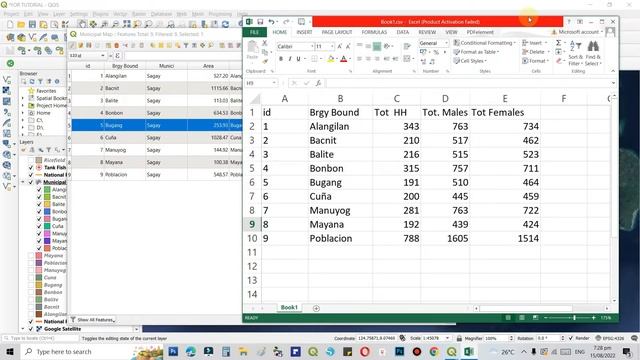
Task: Click the Delete cells button
Action: (535, 52)
